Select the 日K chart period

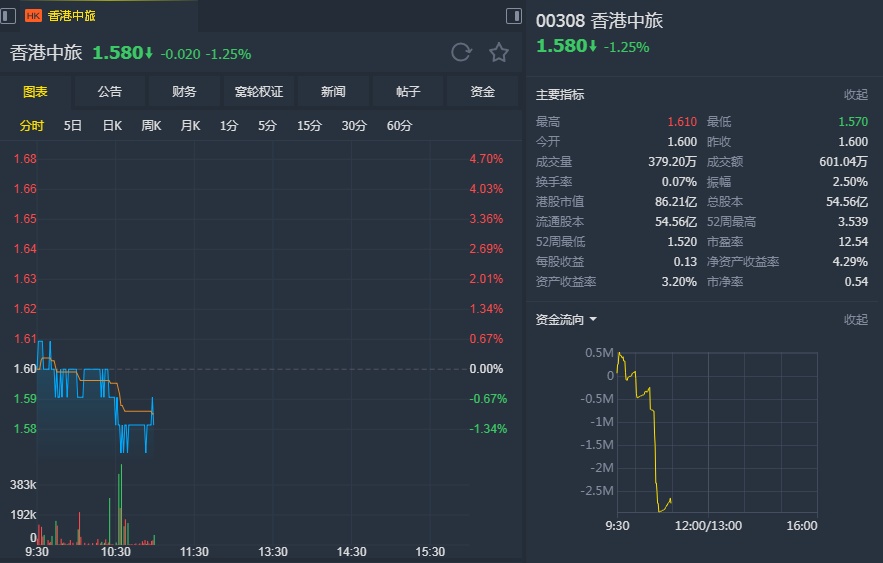112,126
